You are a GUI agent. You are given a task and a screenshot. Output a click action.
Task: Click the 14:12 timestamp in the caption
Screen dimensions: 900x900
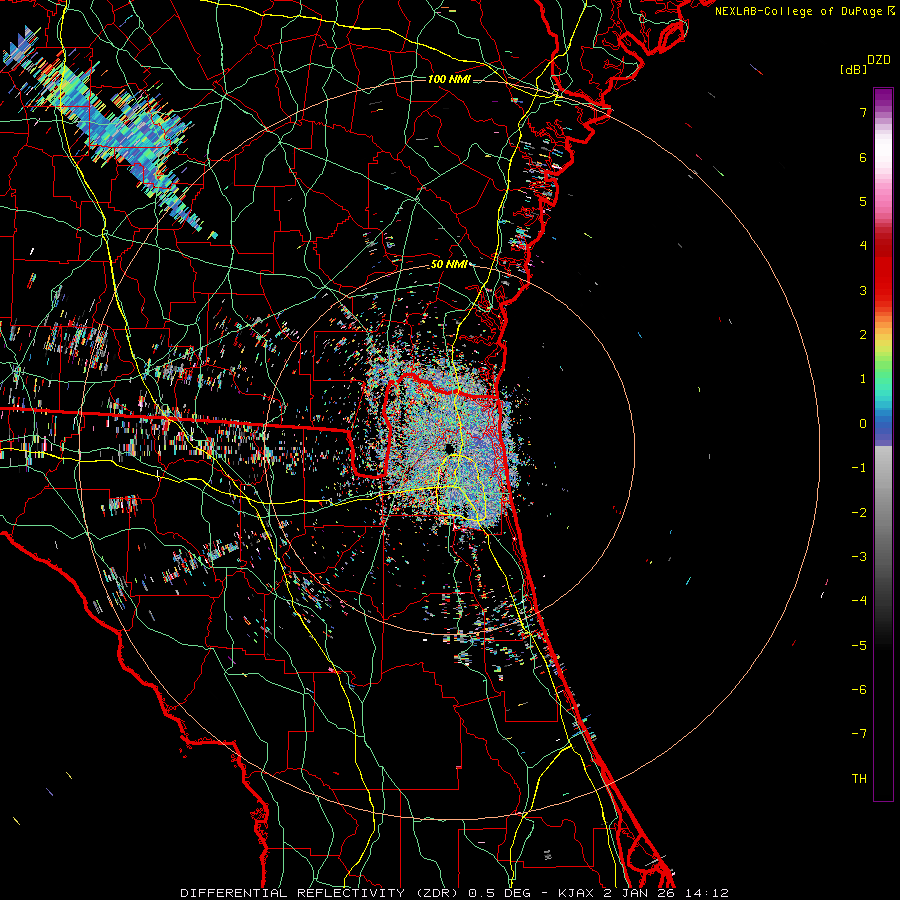pos(707,893)
